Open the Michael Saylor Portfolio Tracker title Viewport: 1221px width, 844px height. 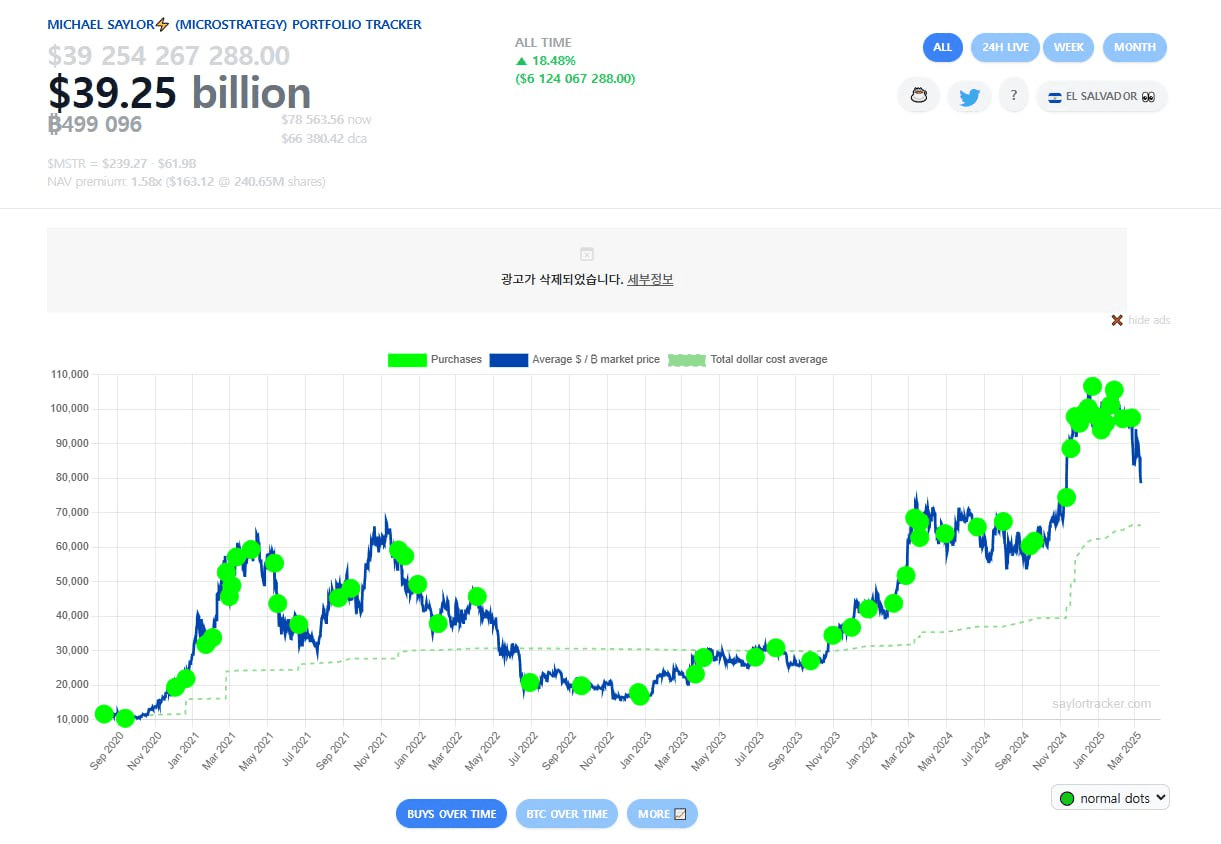coord(234,24)
